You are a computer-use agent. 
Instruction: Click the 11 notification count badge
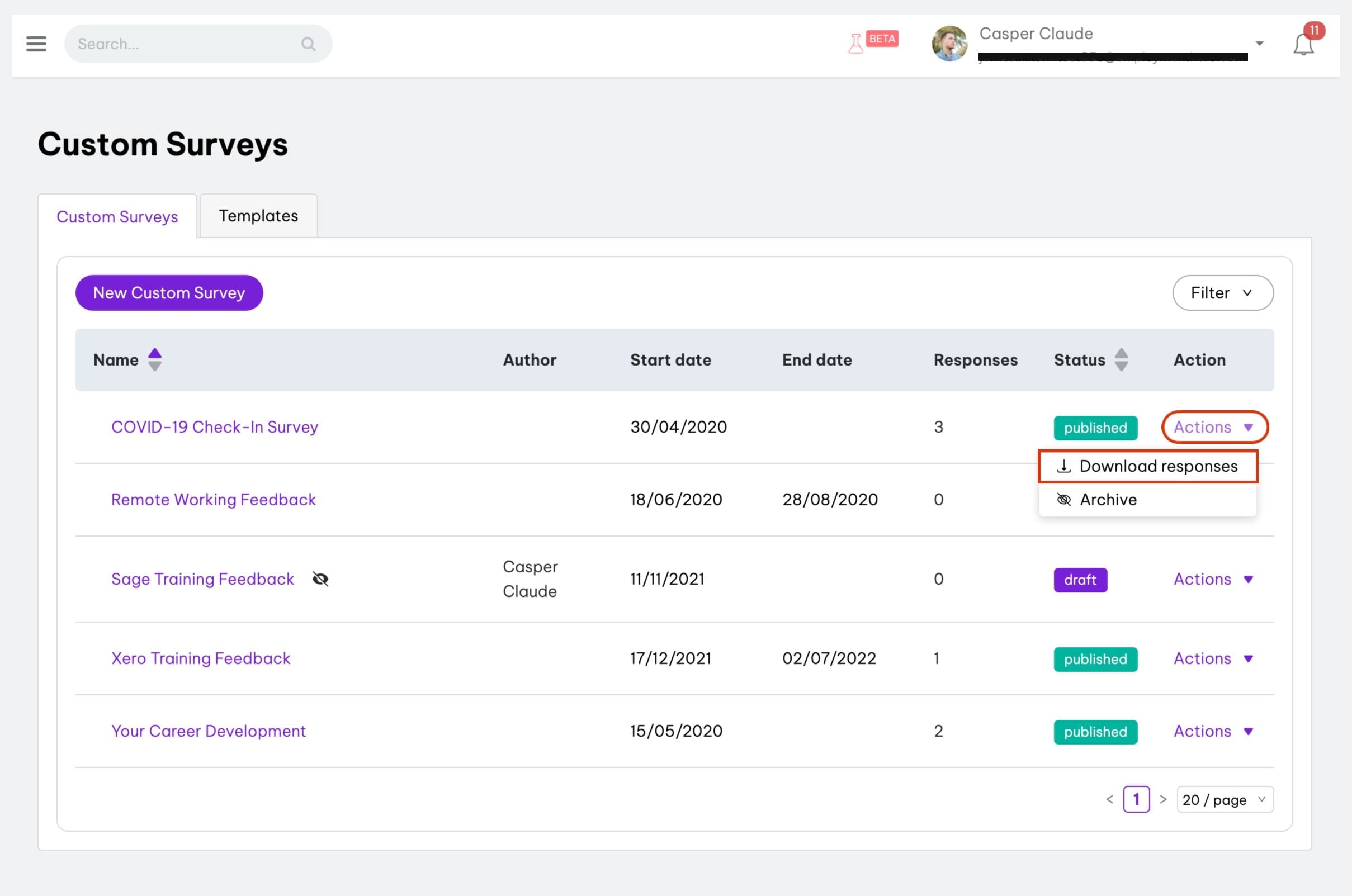point(1313,30)
